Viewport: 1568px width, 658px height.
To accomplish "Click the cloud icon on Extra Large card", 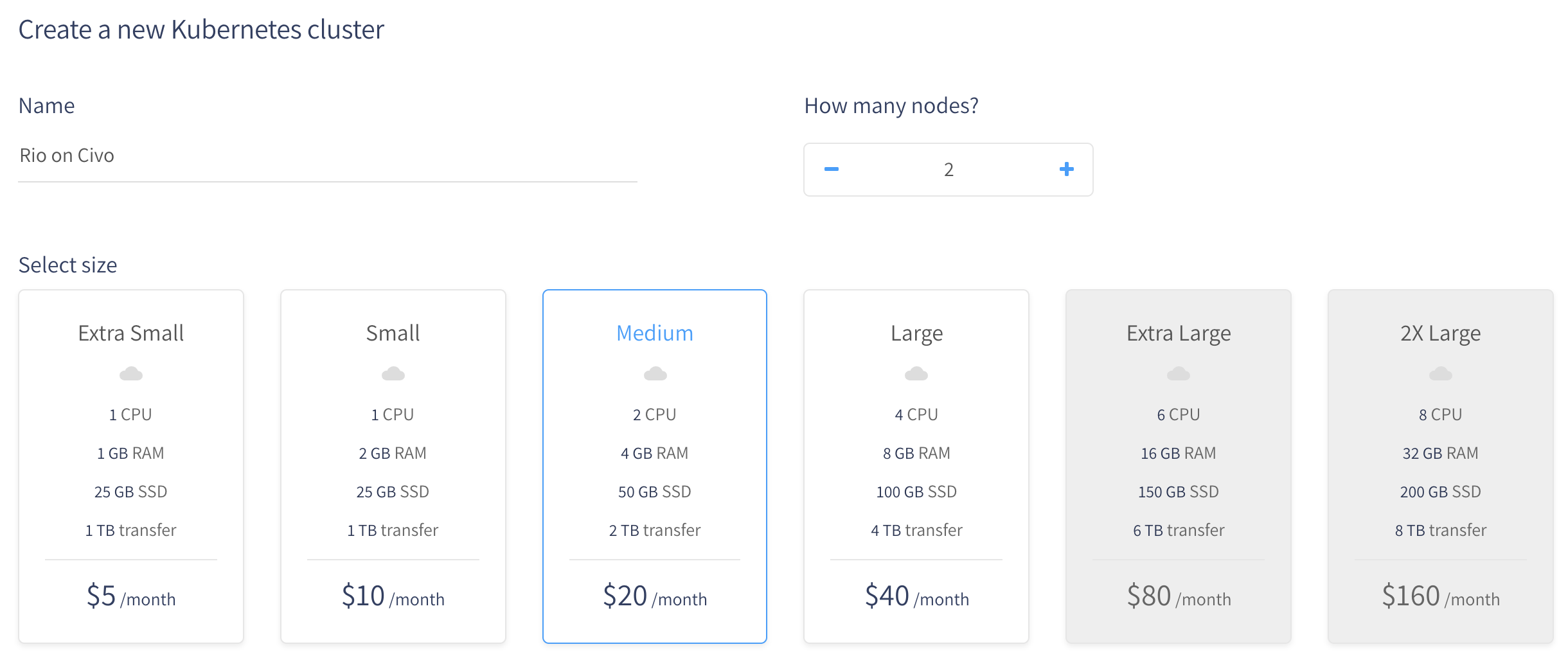I will tap(1179, 373).
